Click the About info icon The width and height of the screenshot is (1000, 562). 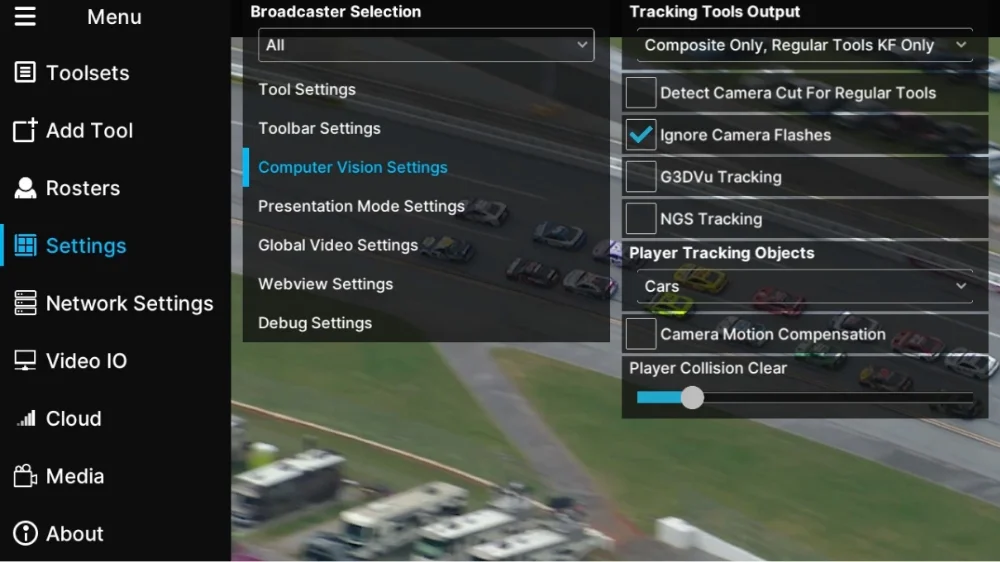(25, 533)
